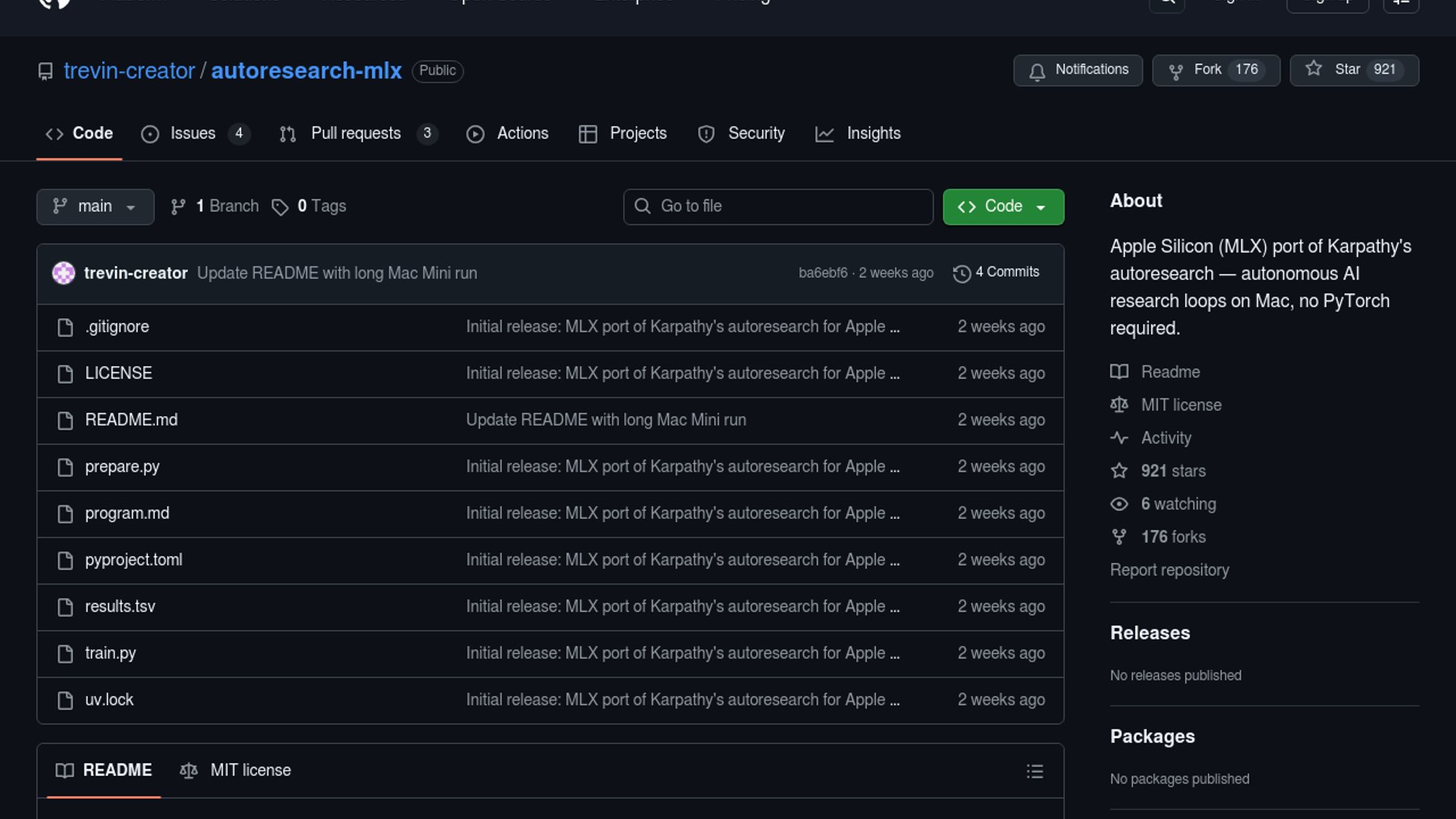Open the Issues tab

(193, 133)
